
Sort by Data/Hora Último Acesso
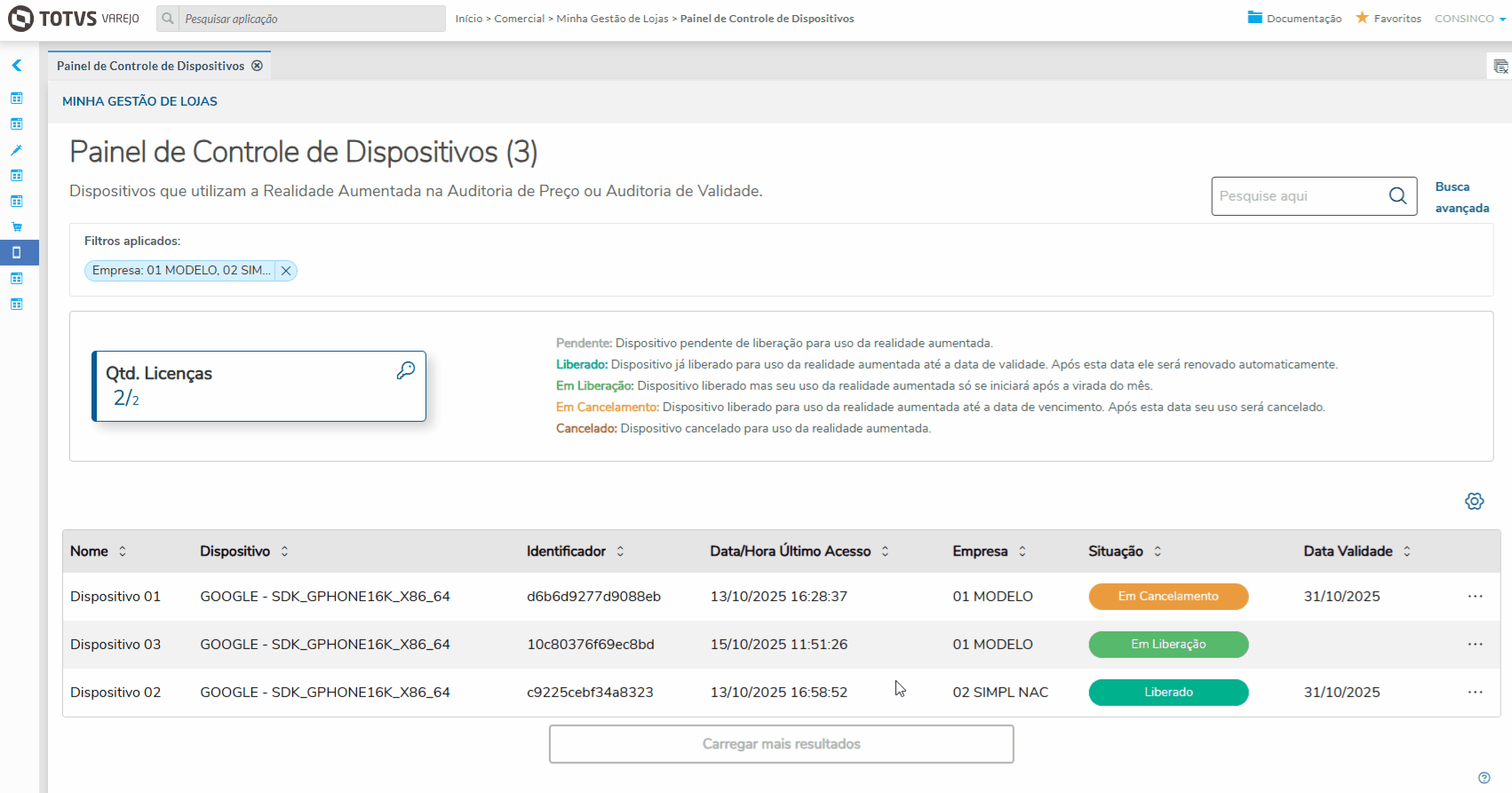(885, 551)
